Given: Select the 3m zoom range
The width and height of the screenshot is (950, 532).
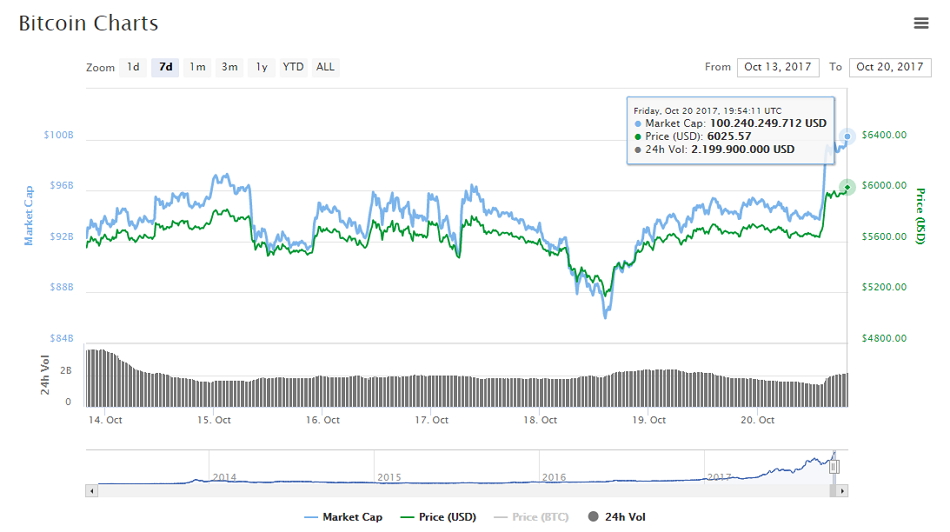Looking at the screenshot, I should pyautogui.click(x=229, y=67).
